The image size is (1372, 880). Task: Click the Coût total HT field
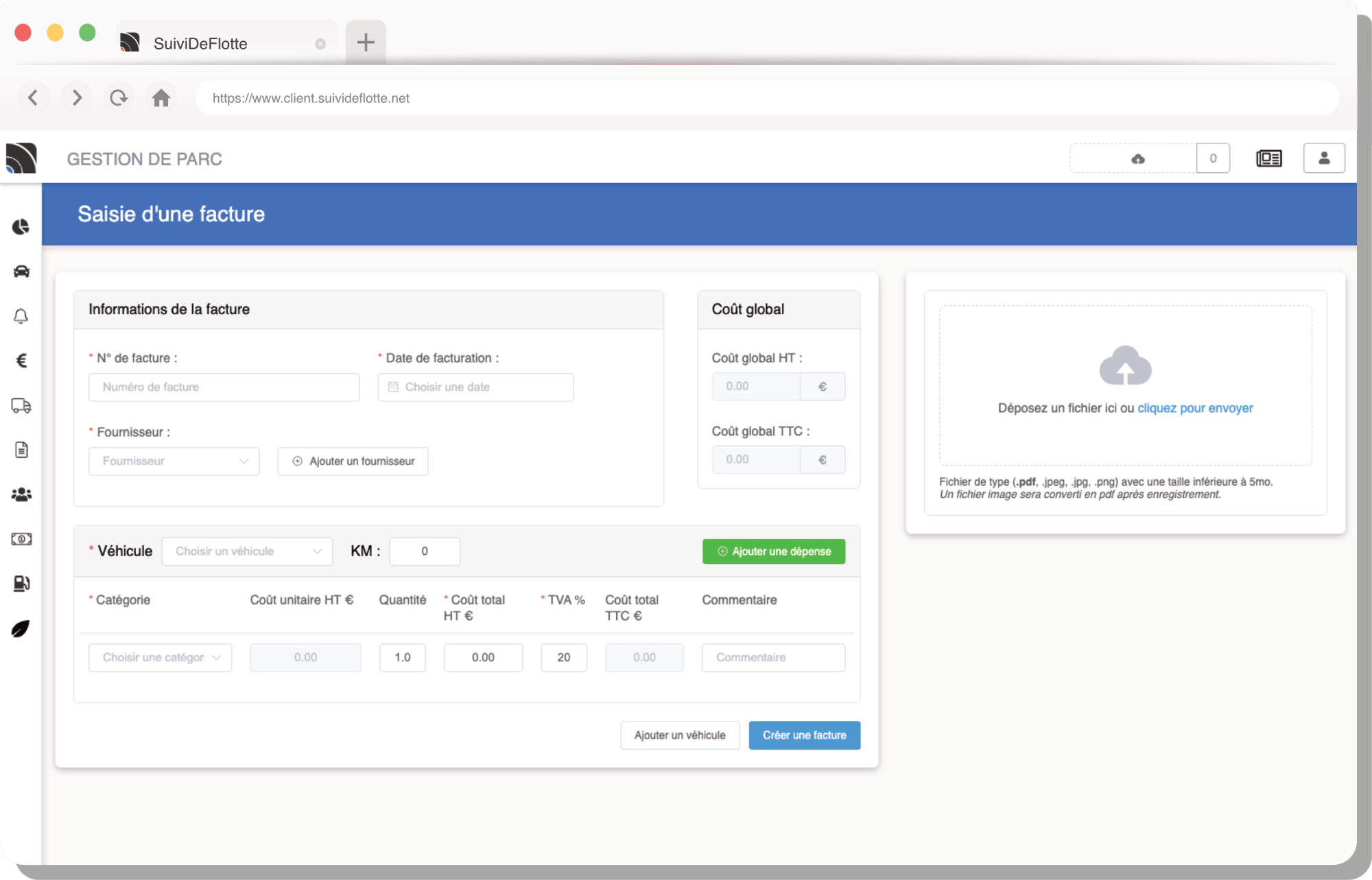pos(483,657)
